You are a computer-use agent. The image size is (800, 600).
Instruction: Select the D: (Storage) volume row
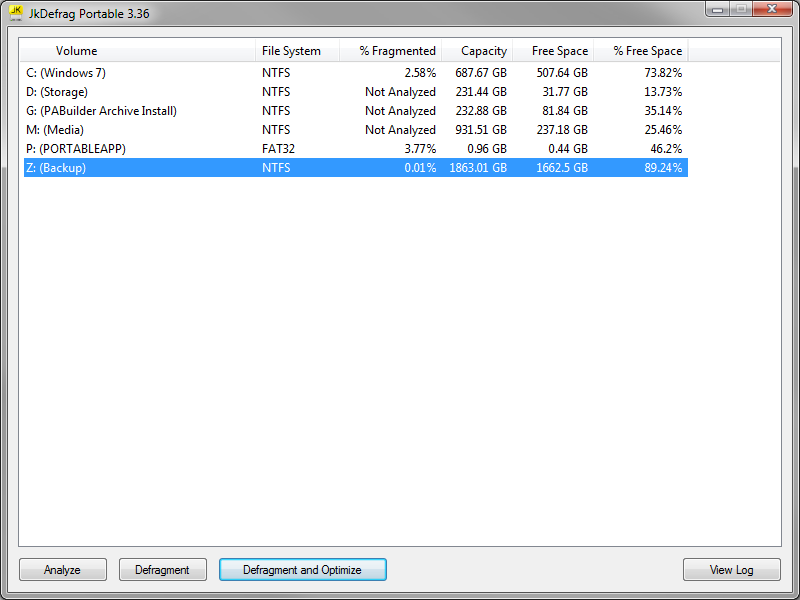click(x=57, y=92)
